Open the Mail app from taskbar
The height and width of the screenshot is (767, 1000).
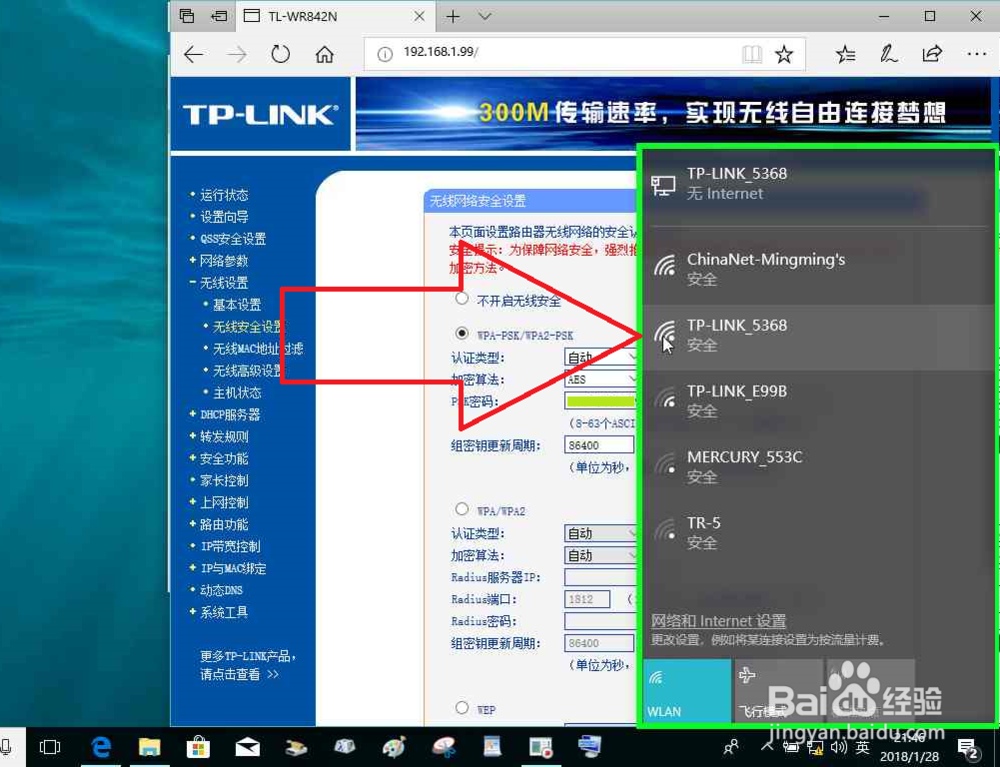pyautogui.click(x=247, y=747)
